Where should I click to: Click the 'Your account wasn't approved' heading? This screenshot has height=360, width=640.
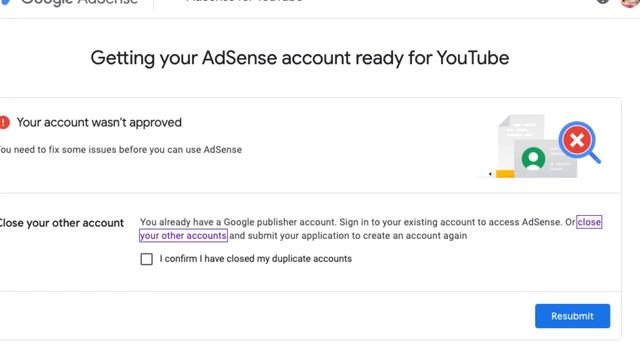pyautogui.click(x=99, y=122)
